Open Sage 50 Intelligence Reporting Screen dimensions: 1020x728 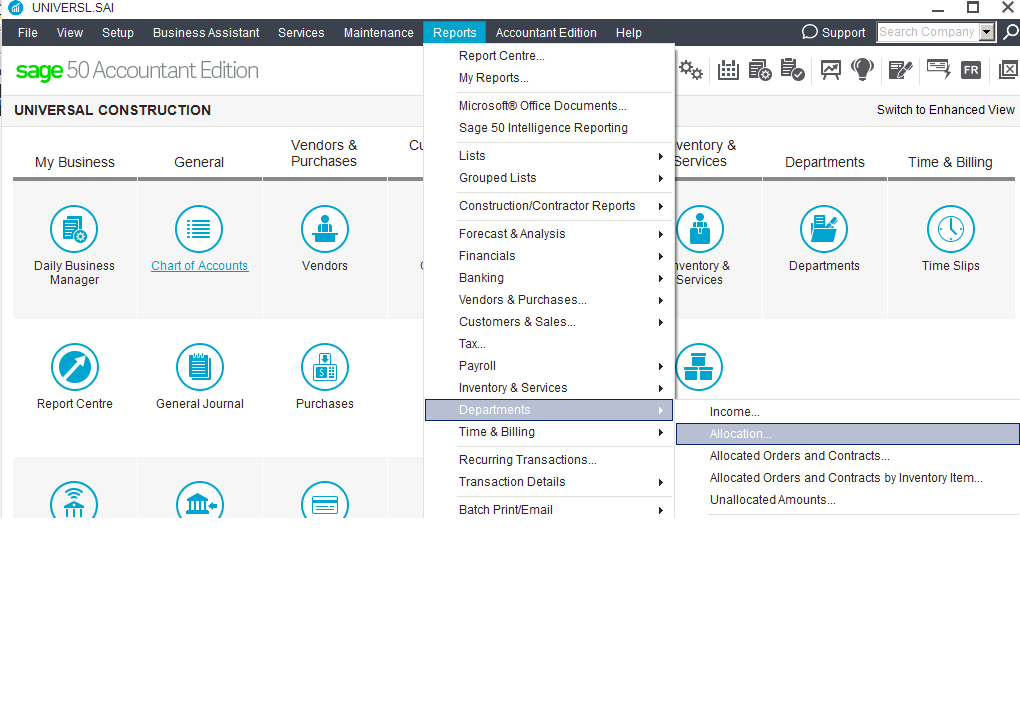[548, 128]
